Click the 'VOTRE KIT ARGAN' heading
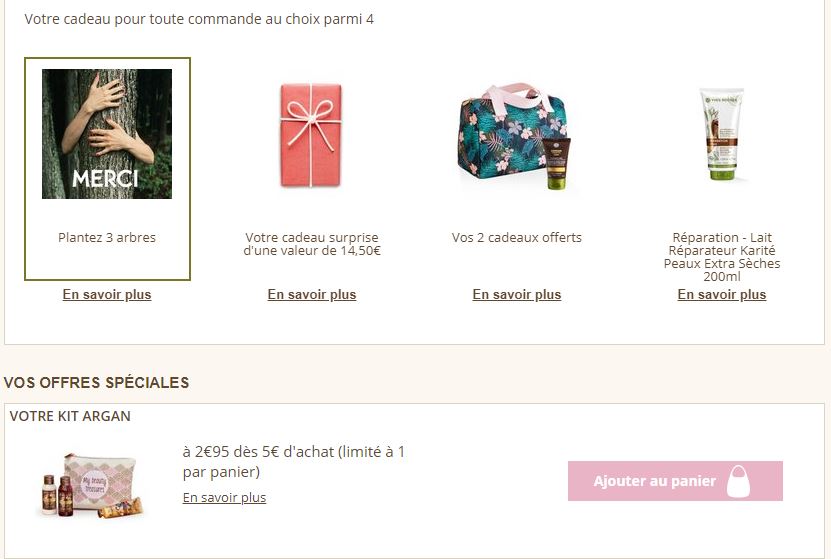 click(70, 416)
